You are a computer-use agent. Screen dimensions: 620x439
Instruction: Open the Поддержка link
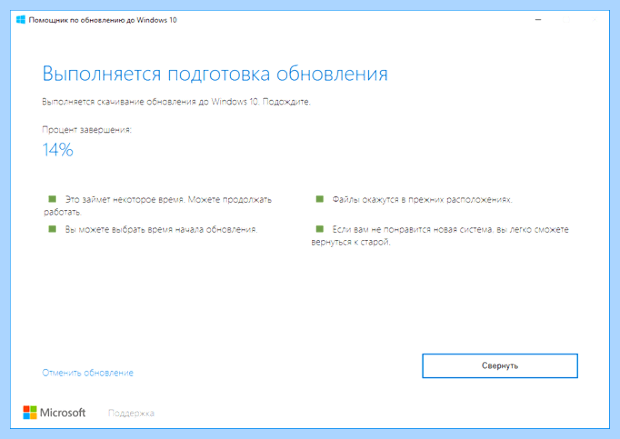131,413
